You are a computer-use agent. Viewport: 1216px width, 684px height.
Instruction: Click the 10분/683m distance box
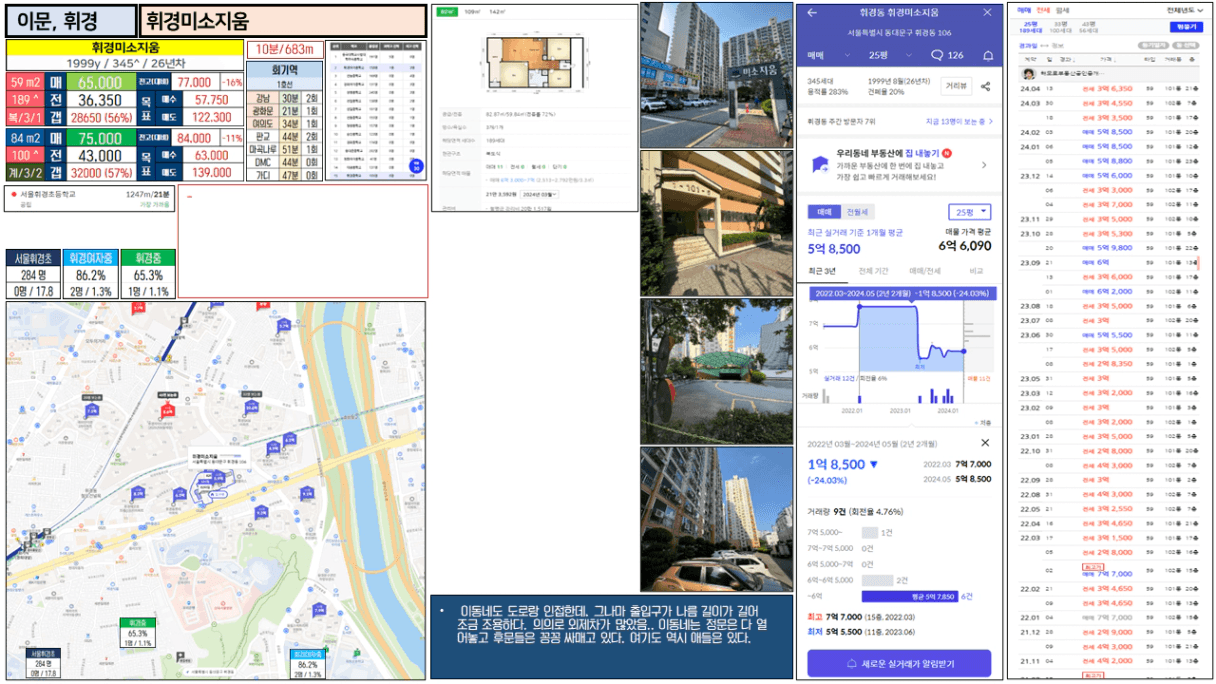click(x=285, y=49)
